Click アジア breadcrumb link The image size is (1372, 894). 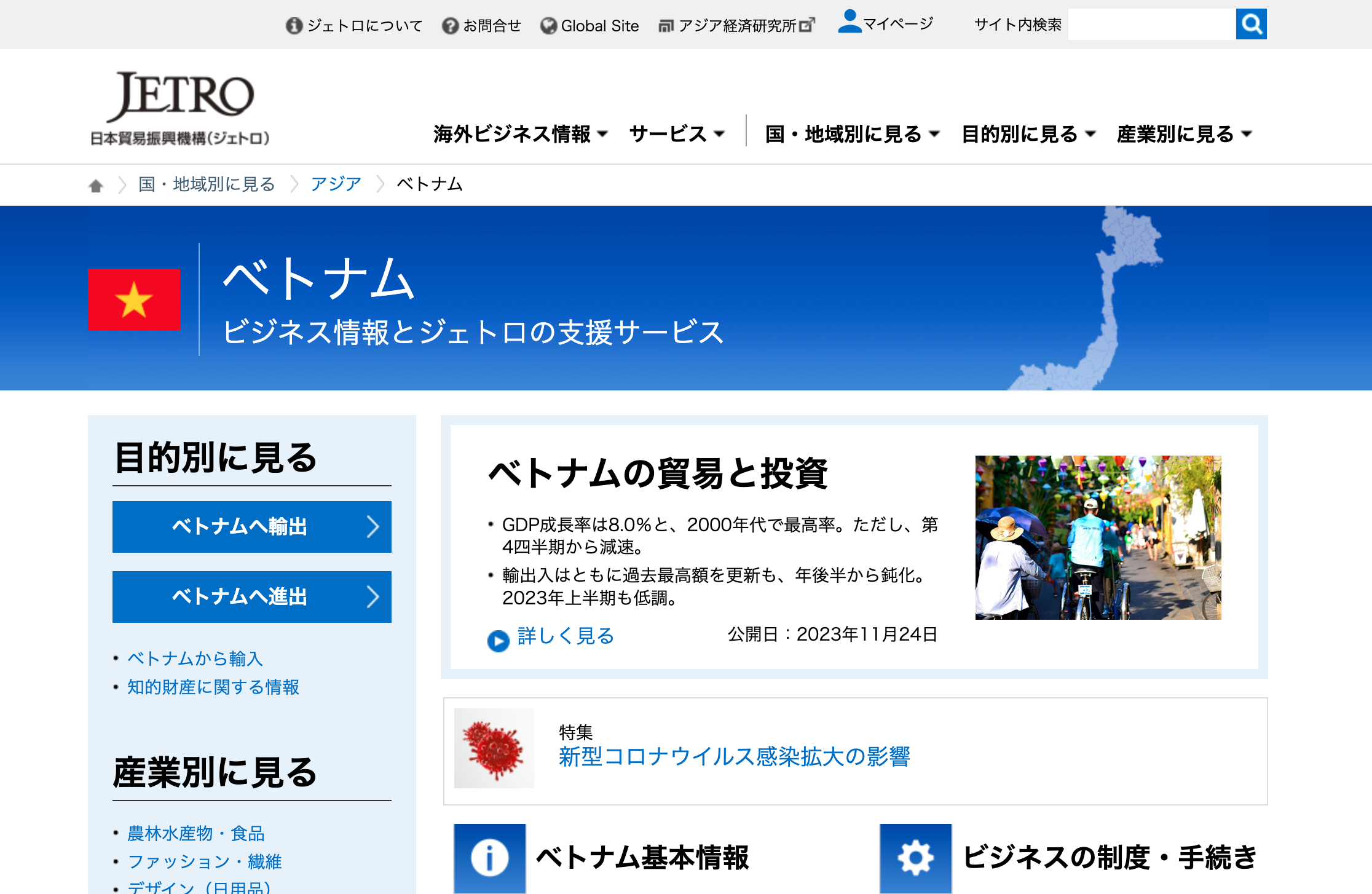[336, 184]
